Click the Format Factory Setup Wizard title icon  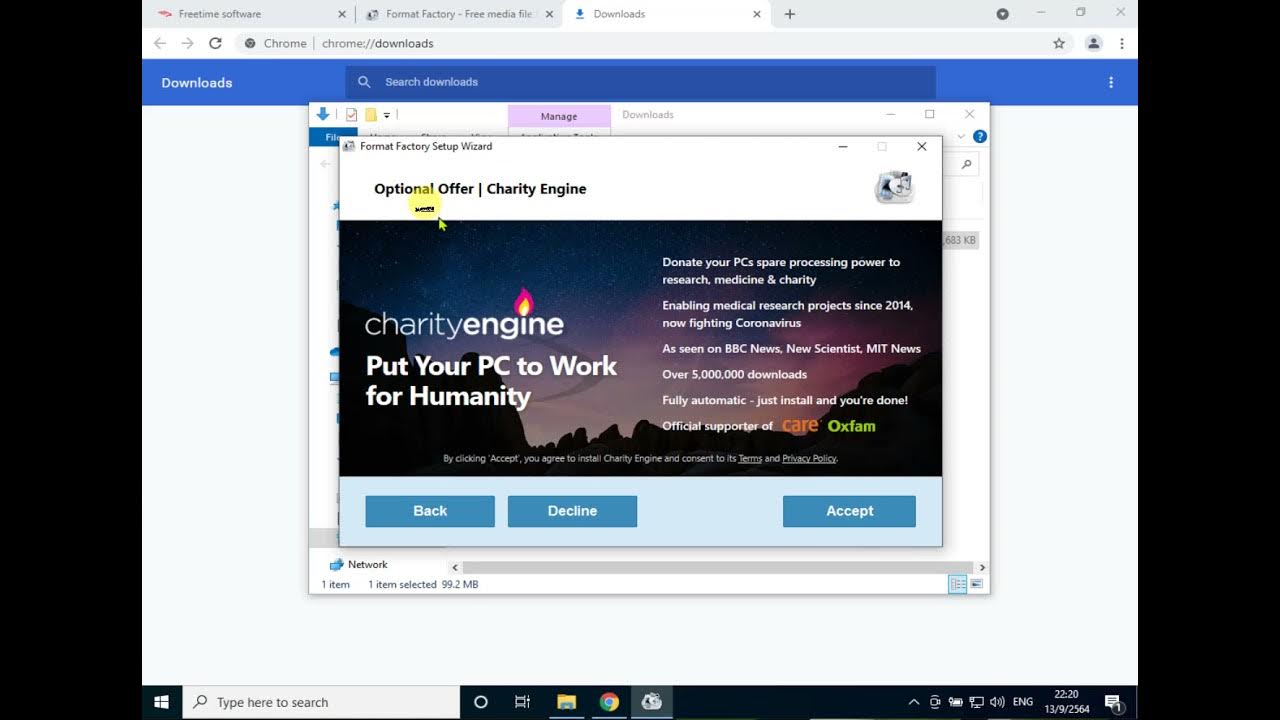[x=349, y=146]
